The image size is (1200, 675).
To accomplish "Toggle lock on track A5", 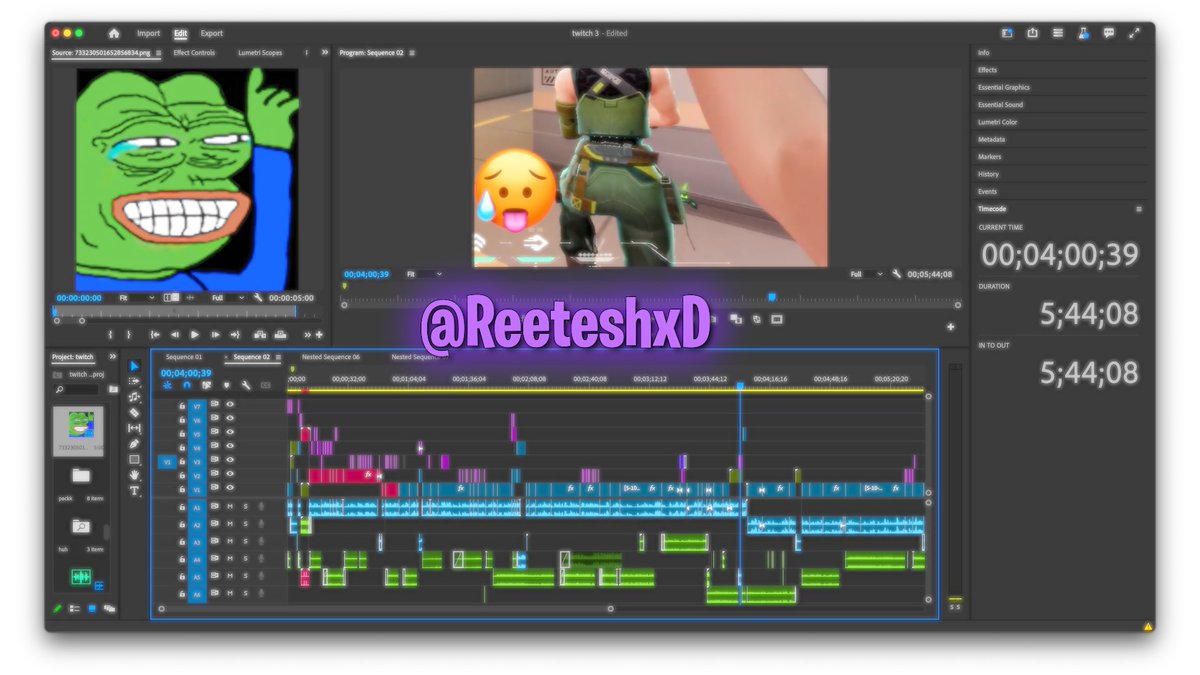I will pyautogui.click(x=182, y=576).
